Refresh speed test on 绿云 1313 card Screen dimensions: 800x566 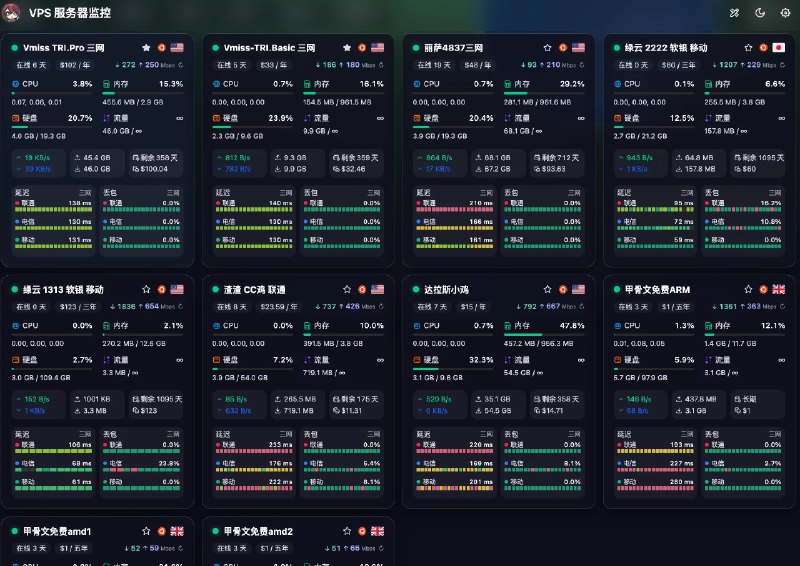[181, 307]
